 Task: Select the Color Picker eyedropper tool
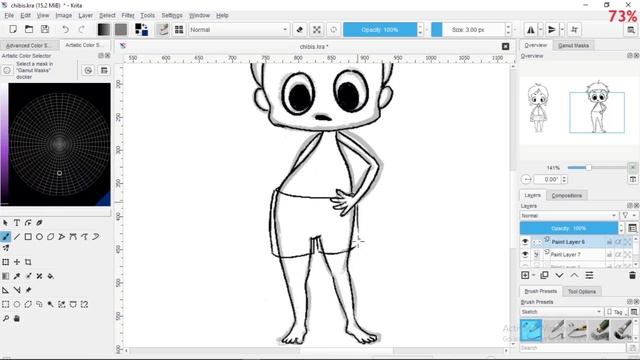click(x=17, y=276)
